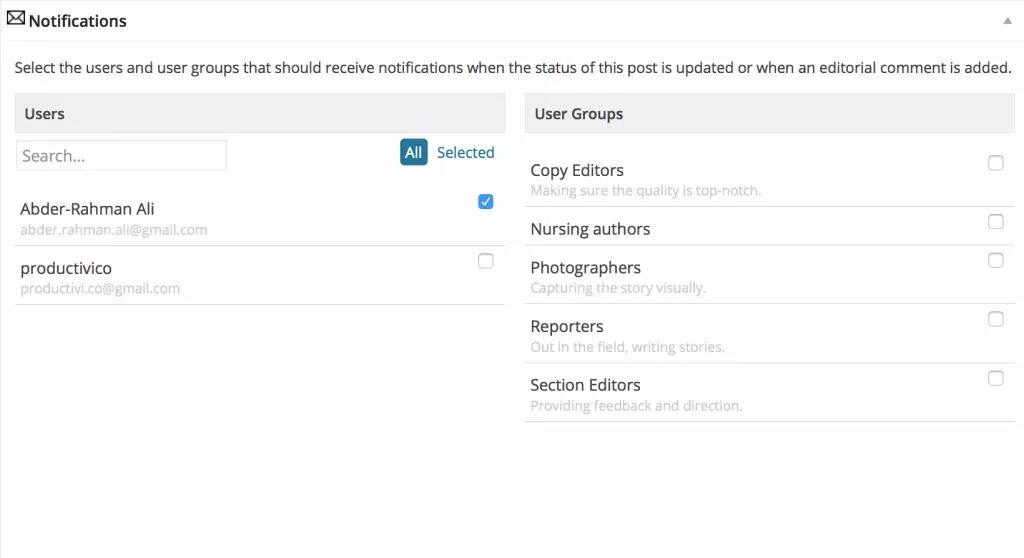Switch to the All users tab
The image size is (1024, 558).
(x=413, y=153)
